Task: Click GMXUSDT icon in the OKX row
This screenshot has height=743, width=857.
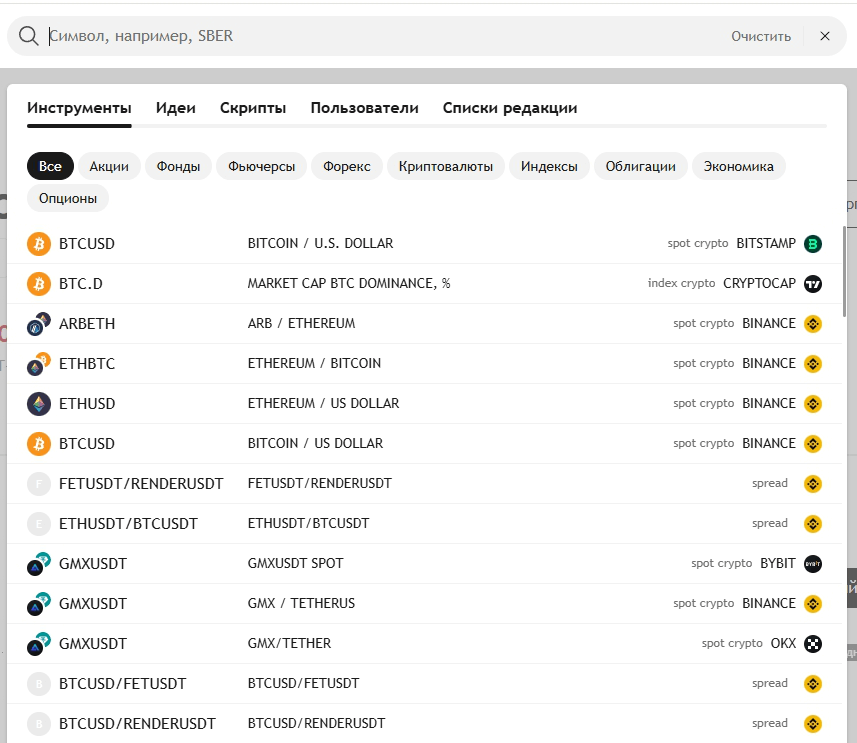Action: [x=39, y=643]
